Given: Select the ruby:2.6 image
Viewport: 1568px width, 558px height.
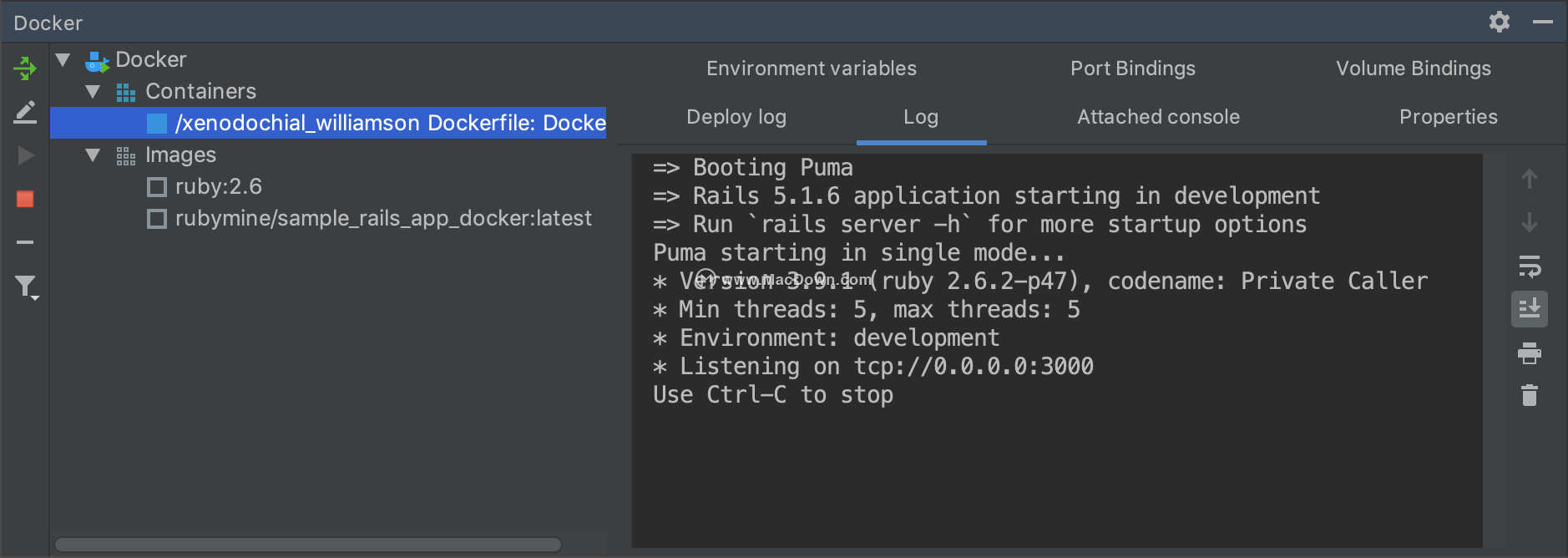Looking at the screenshot, I should 219,186.
